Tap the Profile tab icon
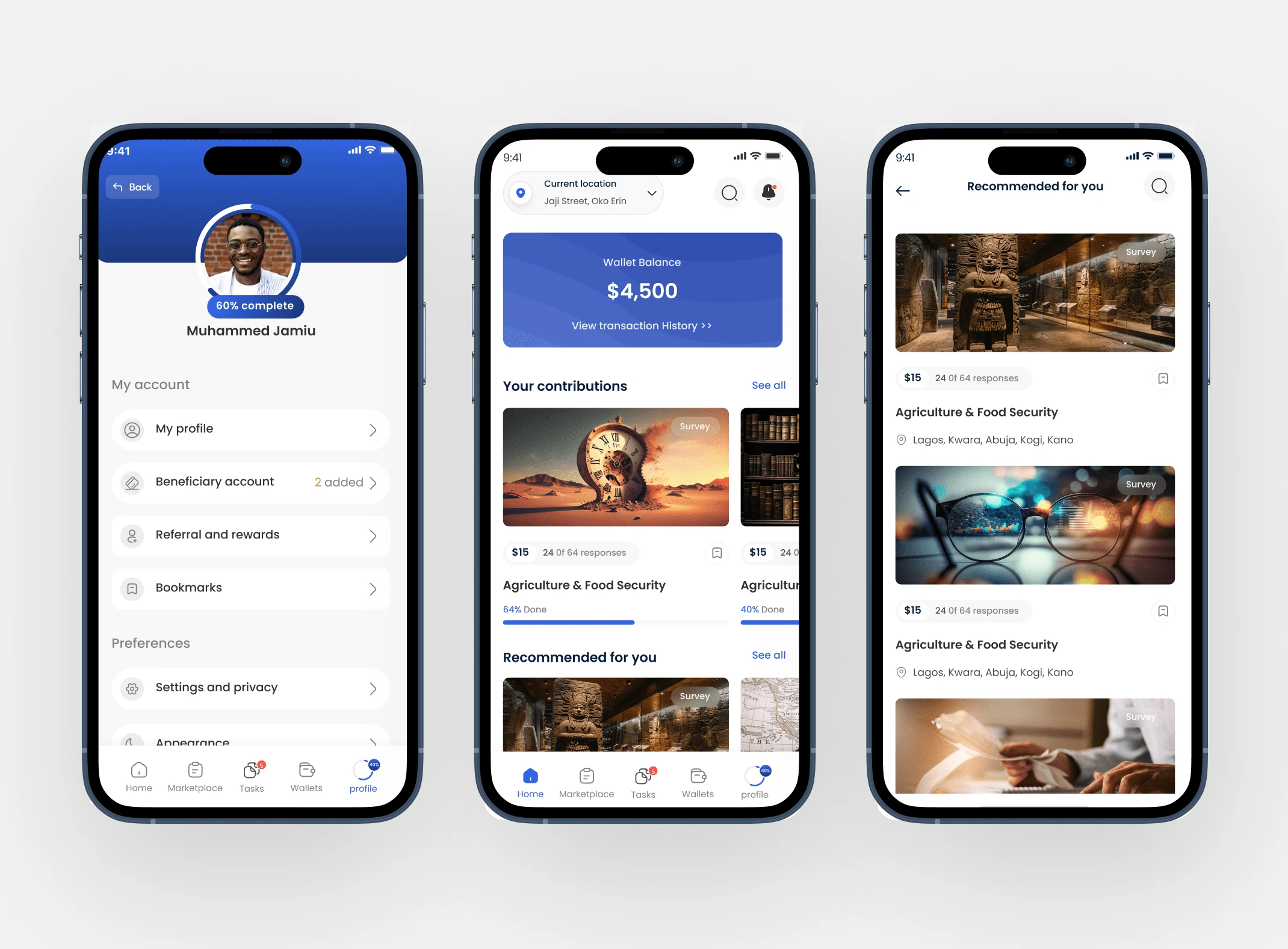This screenshot has width=1288, height=949. 363,770
